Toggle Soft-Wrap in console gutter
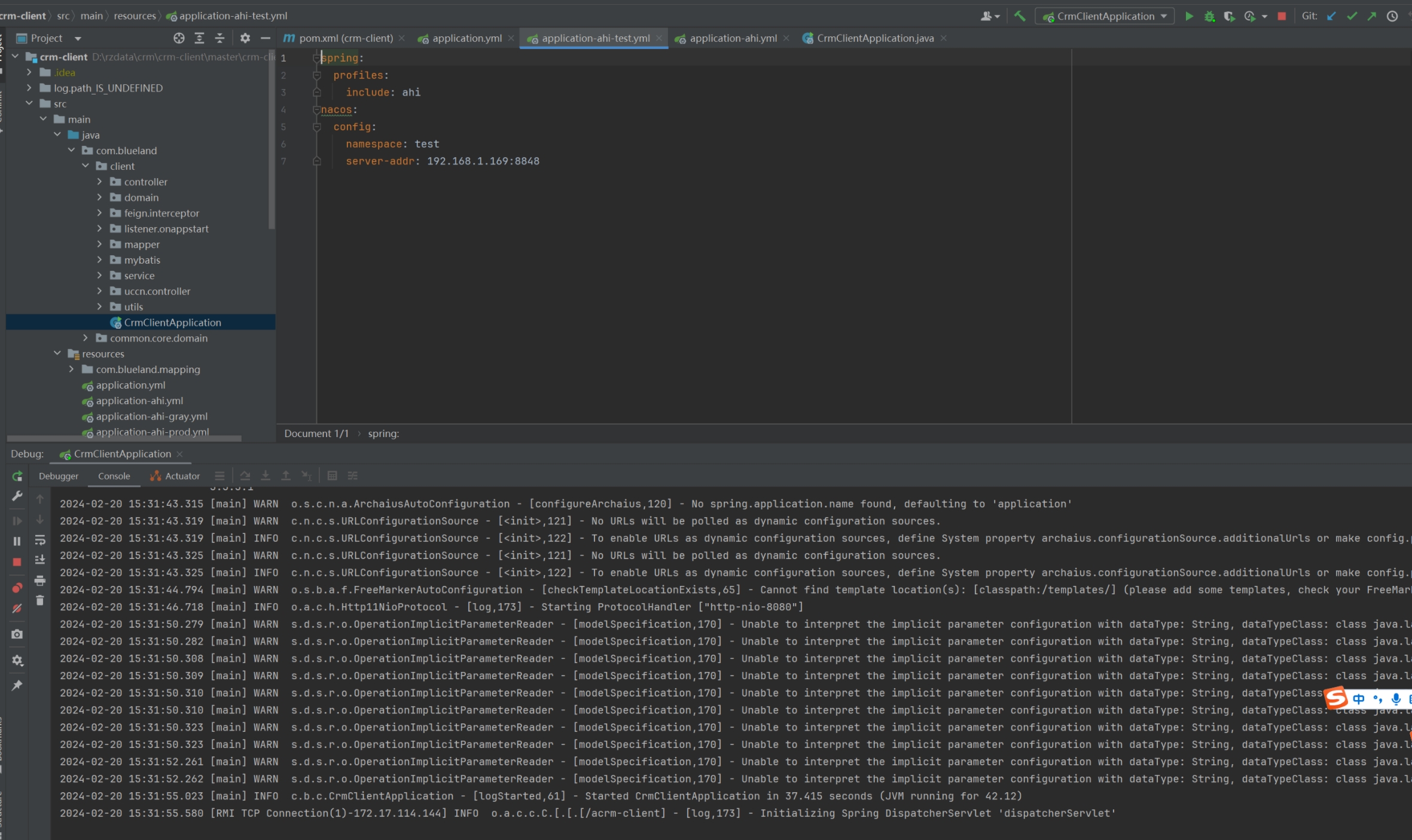The image size is (1412, 840). click(x=40, y=540)
